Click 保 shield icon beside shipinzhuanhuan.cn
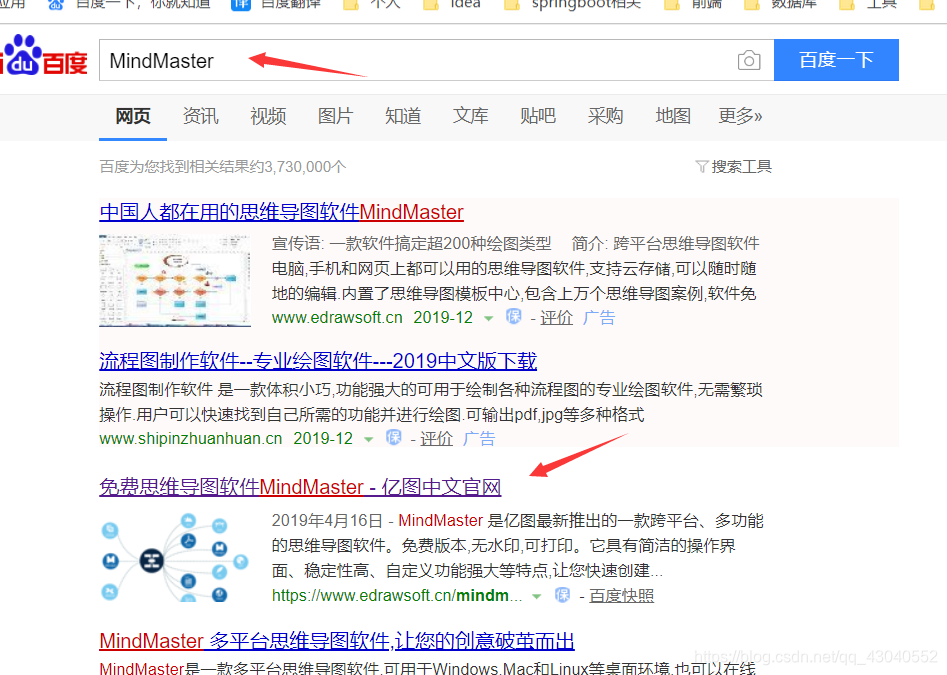This screenshot has width=947, height=675. (394, 438)
